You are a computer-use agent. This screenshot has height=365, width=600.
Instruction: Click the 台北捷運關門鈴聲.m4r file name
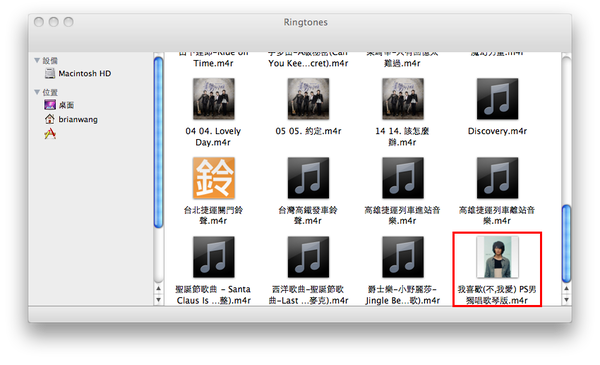[213, 215]
